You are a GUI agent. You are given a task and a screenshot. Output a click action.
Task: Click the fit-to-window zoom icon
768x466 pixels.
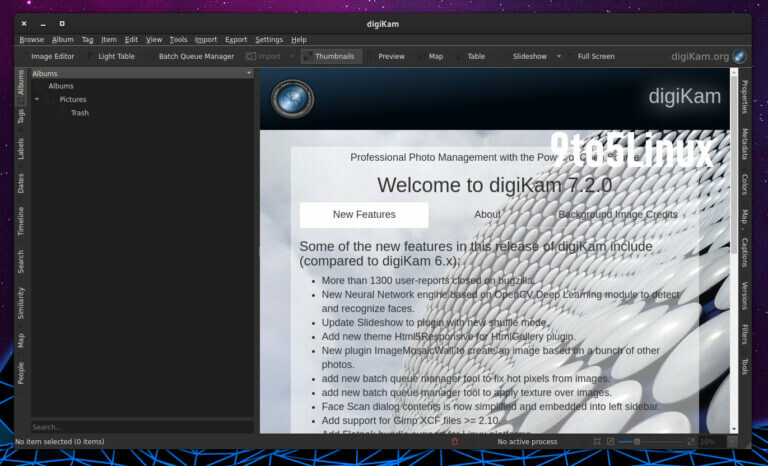(596, 441)
